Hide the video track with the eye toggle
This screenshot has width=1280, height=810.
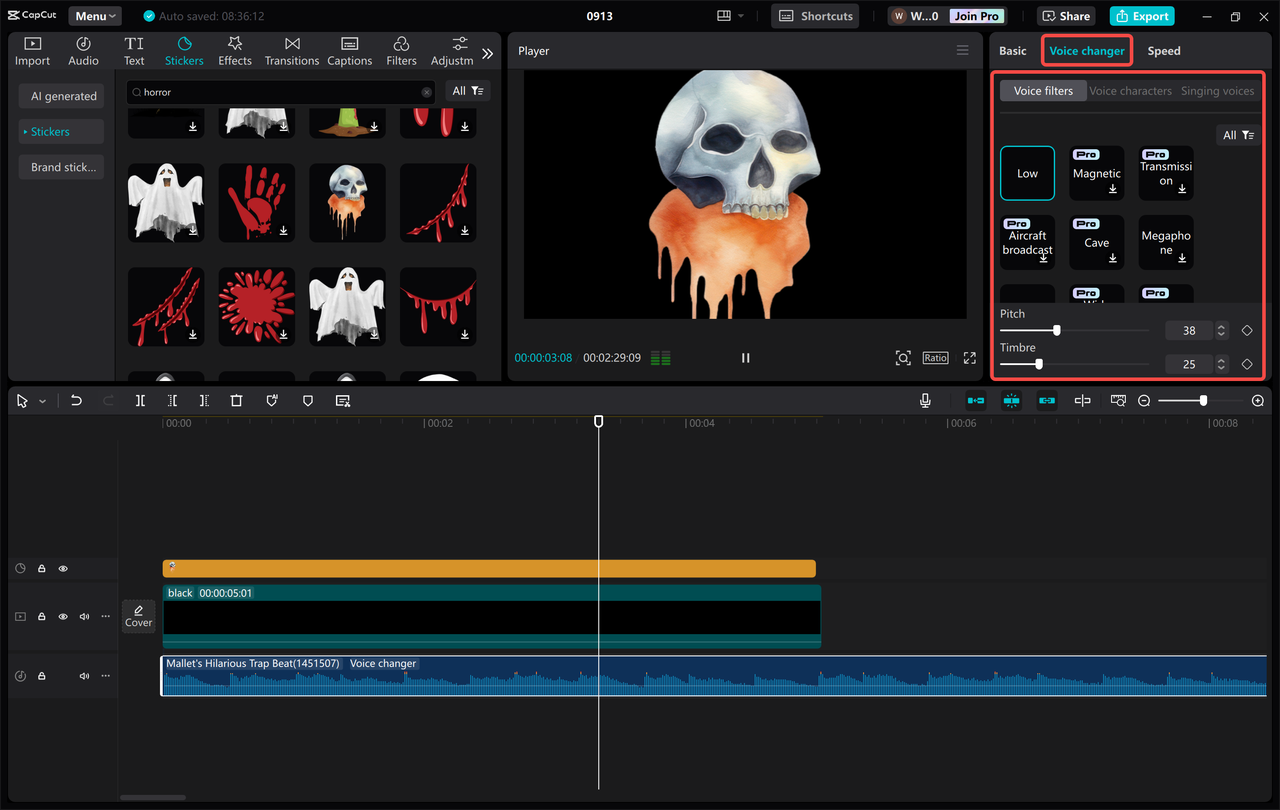(63, 616)
